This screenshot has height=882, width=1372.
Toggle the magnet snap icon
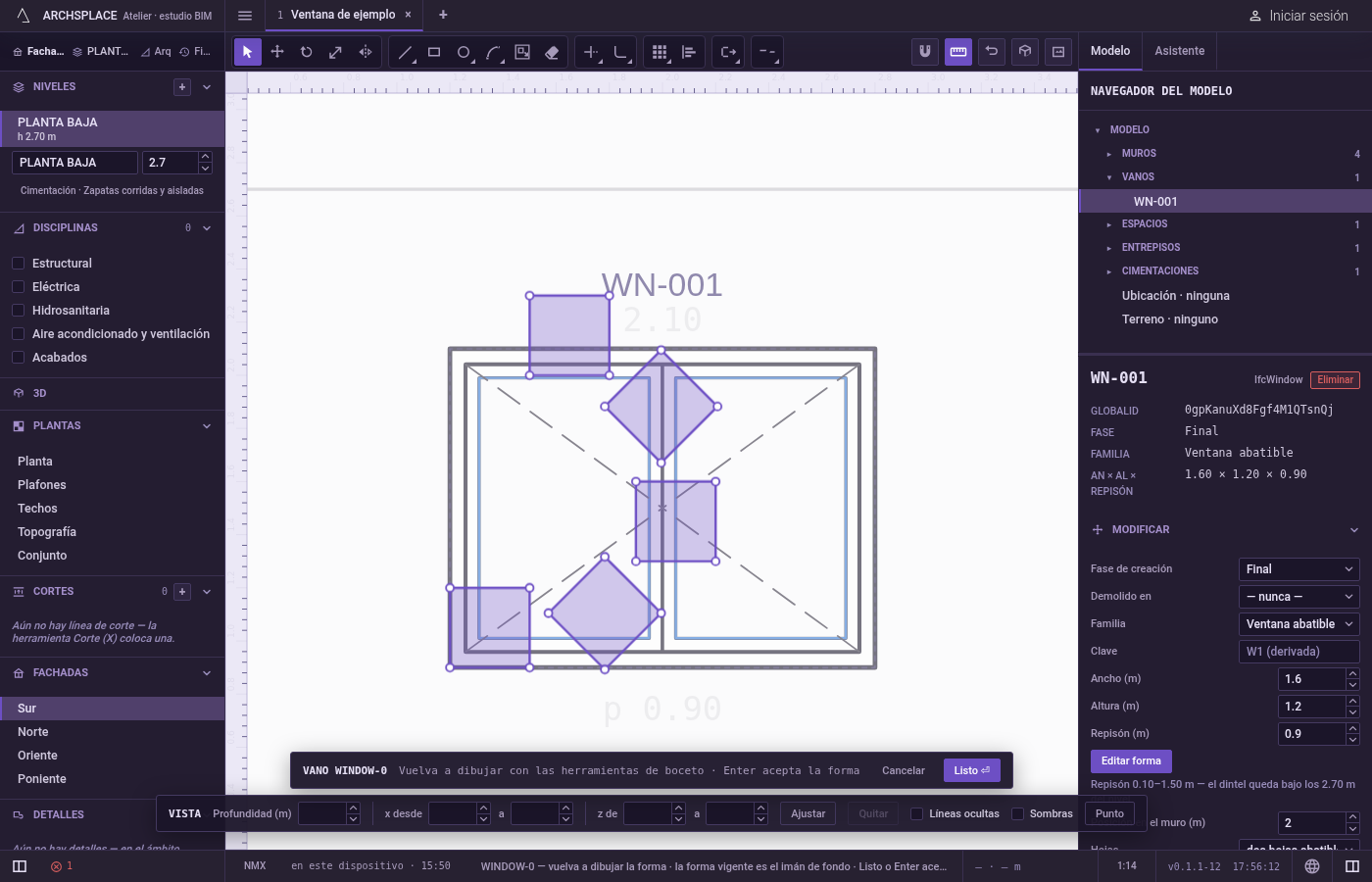coord(925,52)
